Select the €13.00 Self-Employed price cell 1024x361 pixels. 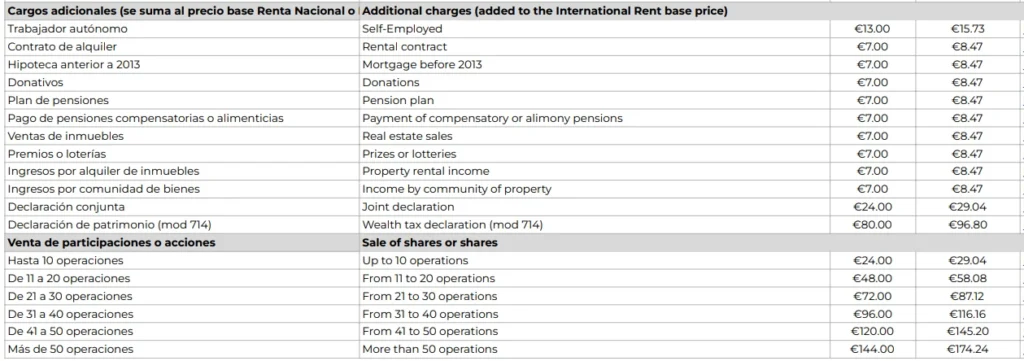872,29
